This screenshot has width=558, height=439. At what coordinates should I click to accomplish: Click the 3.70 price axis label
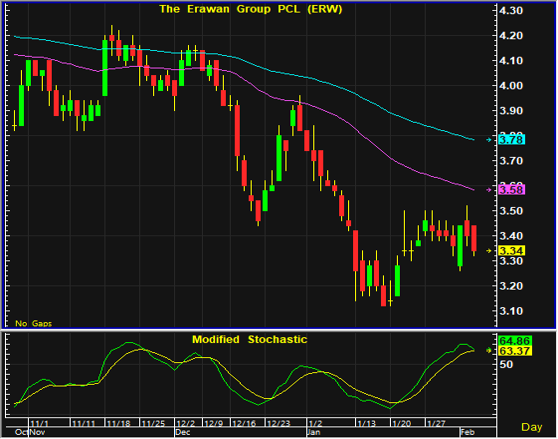pos(511,161)
